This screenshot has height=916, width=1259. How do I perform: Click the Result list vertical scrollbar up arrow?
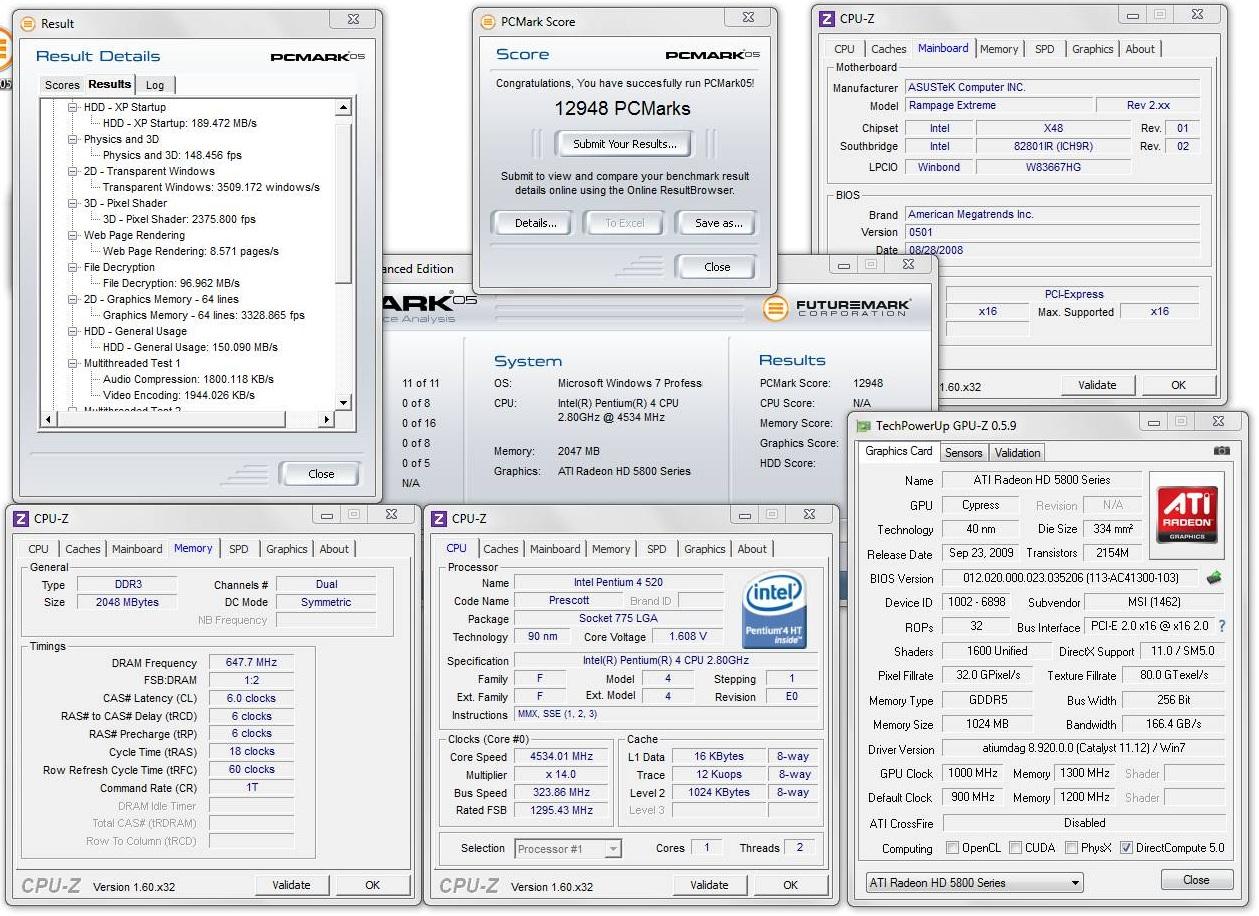click(x=344, y=107)
